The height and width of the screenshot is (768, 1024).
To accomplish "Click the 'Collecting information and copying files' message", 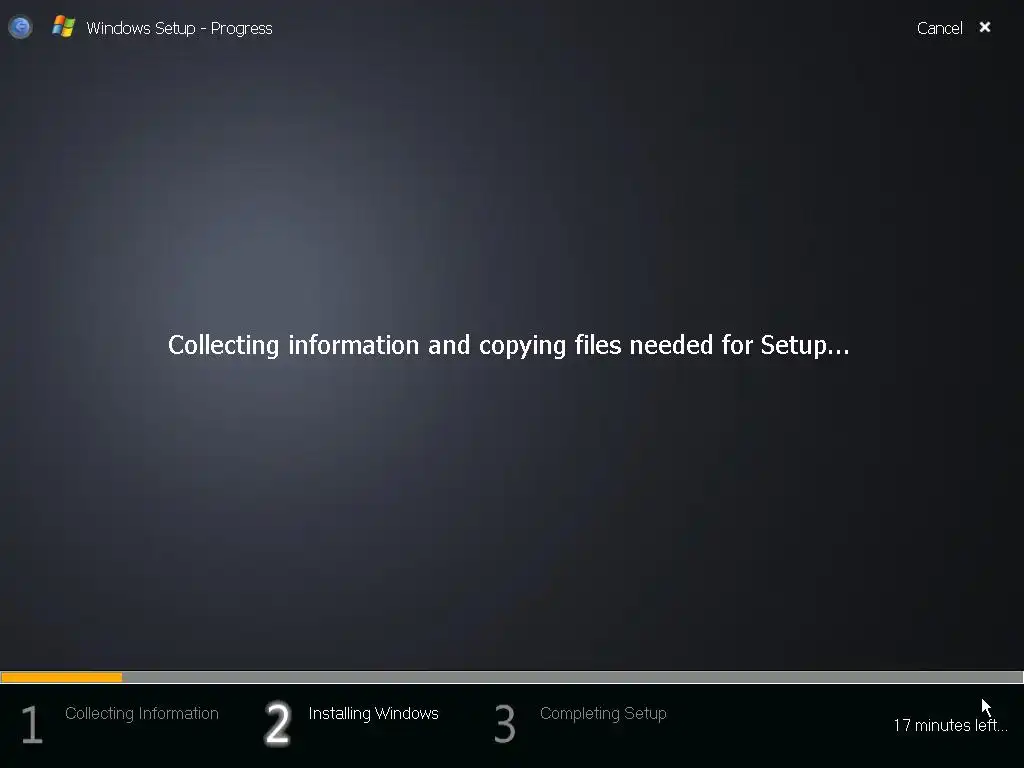I will pos(509,345).
